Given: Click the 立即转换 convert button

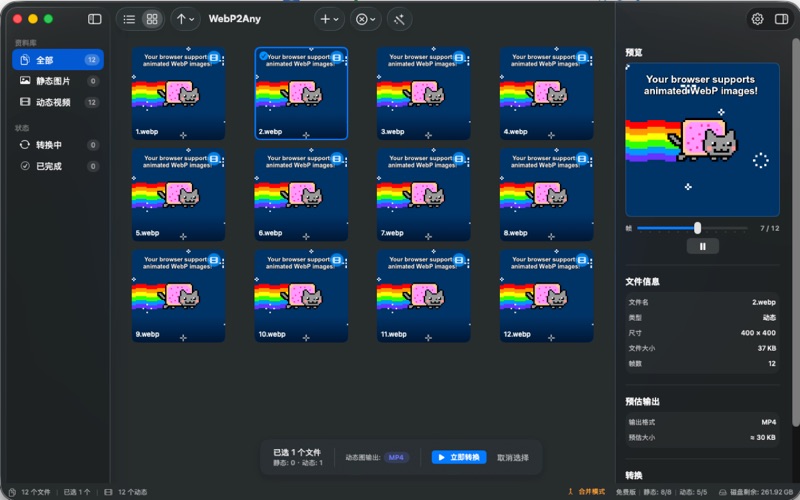Looking at the screenshot, I should pos(459,457).
